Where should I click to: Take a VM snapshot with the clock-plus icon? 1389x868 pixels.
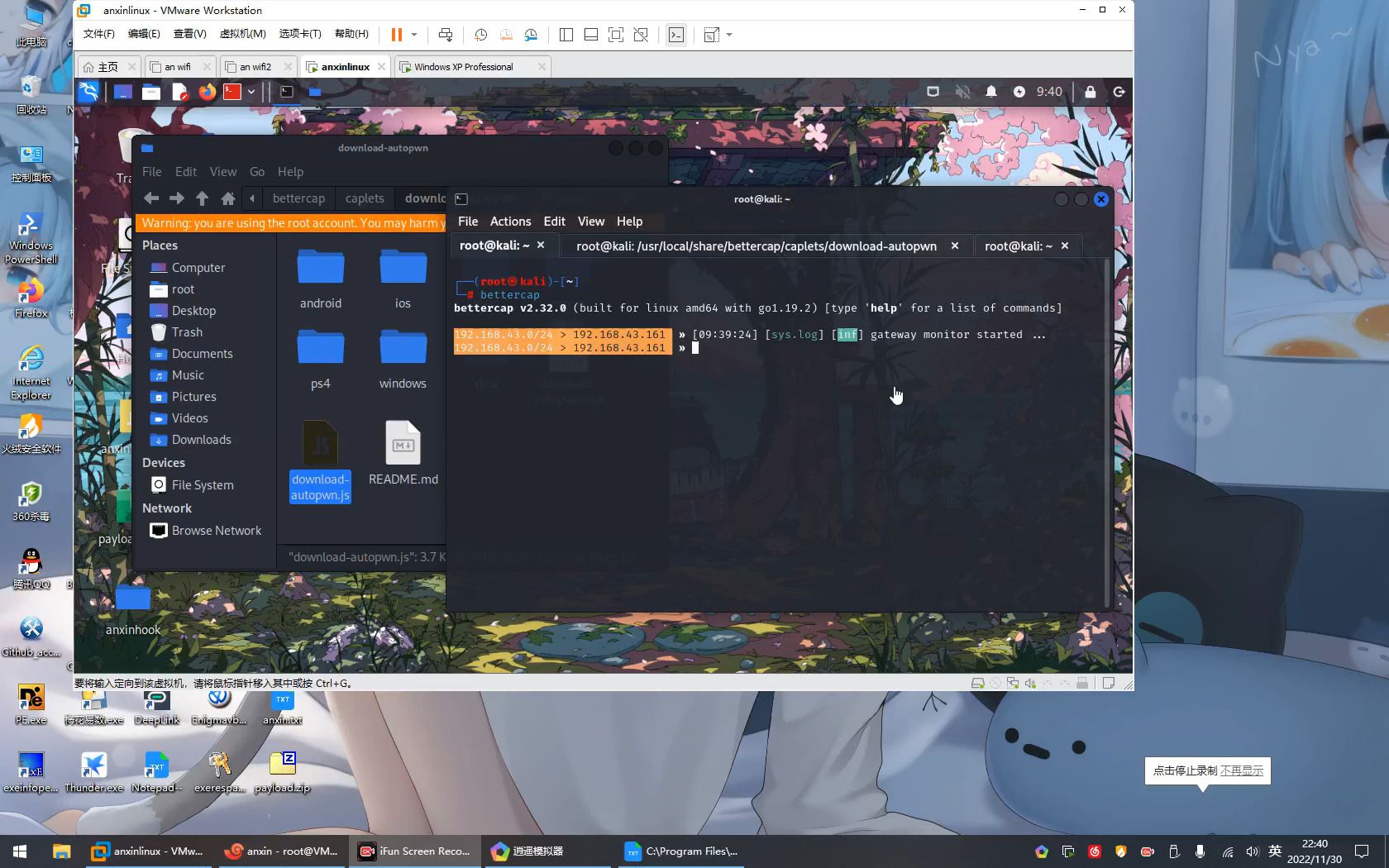[480, 35]
